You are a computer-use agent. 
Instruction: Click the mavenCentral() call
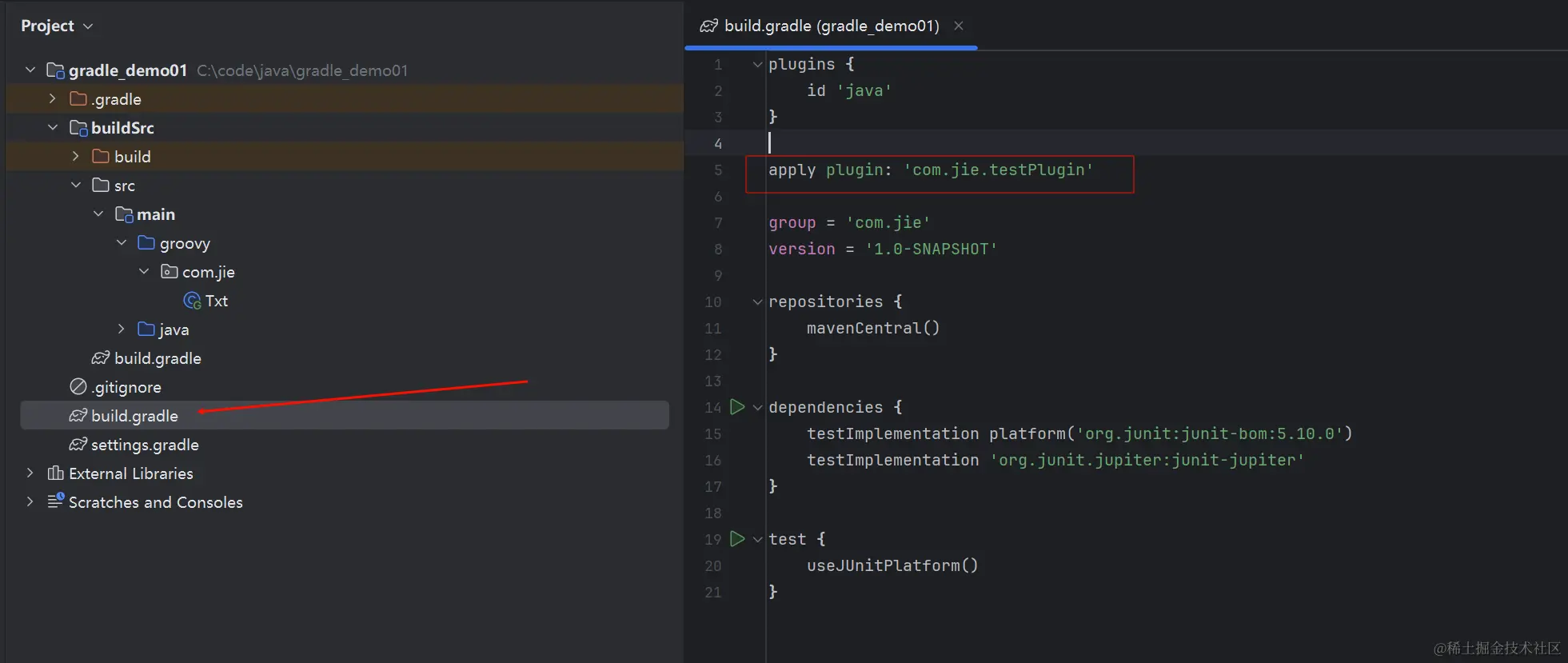873,328
